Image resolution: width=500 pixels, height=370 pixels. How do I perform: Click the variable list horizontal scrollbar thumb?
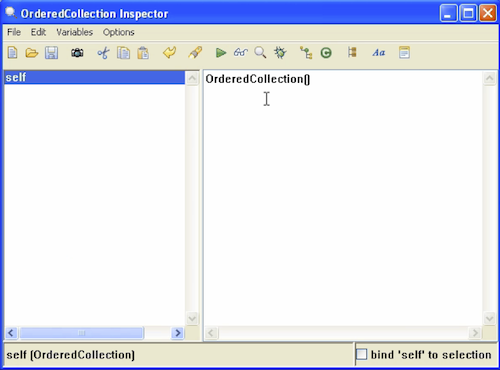pyautogui.click(x=82, y=333)
